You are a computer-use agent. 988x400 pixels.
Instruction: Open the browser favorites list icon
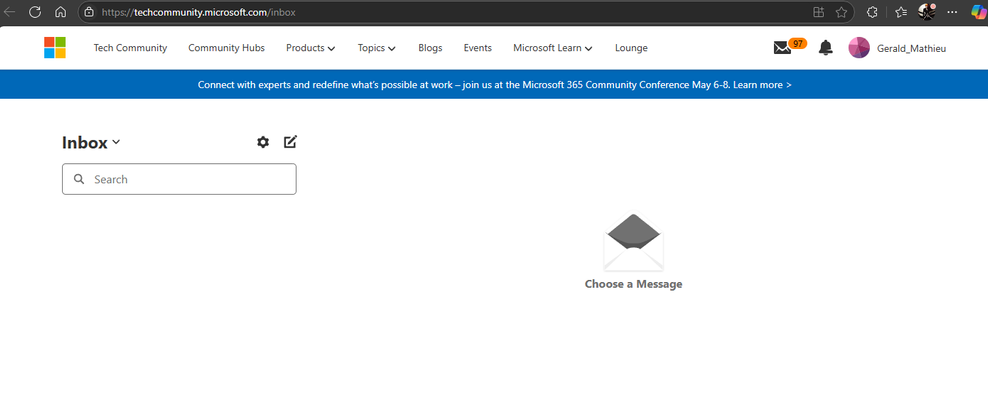[901, 12]
